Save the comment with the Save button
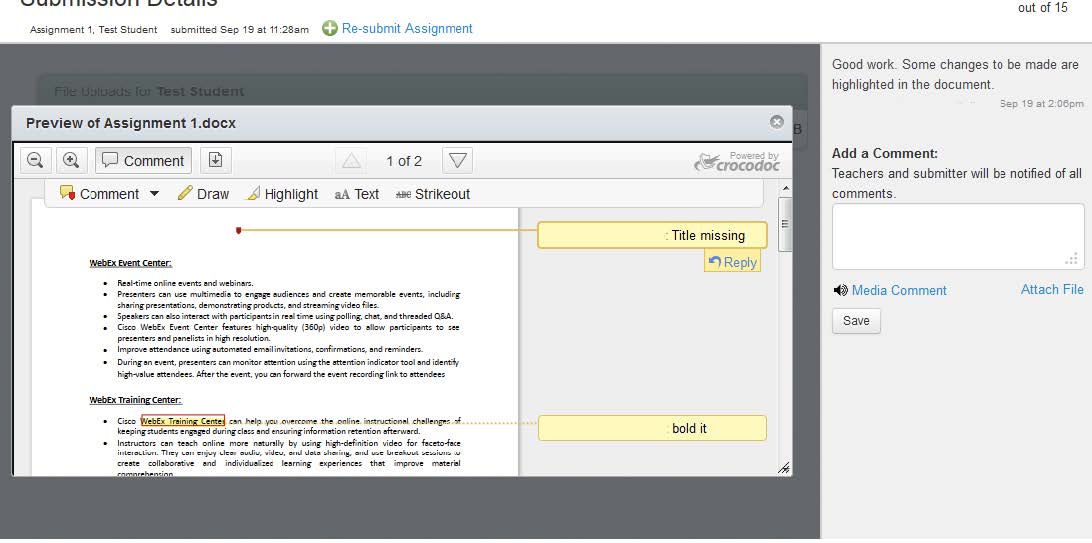Image resolution: width=1092 pixels, height=543 pixels. [856, 321]
